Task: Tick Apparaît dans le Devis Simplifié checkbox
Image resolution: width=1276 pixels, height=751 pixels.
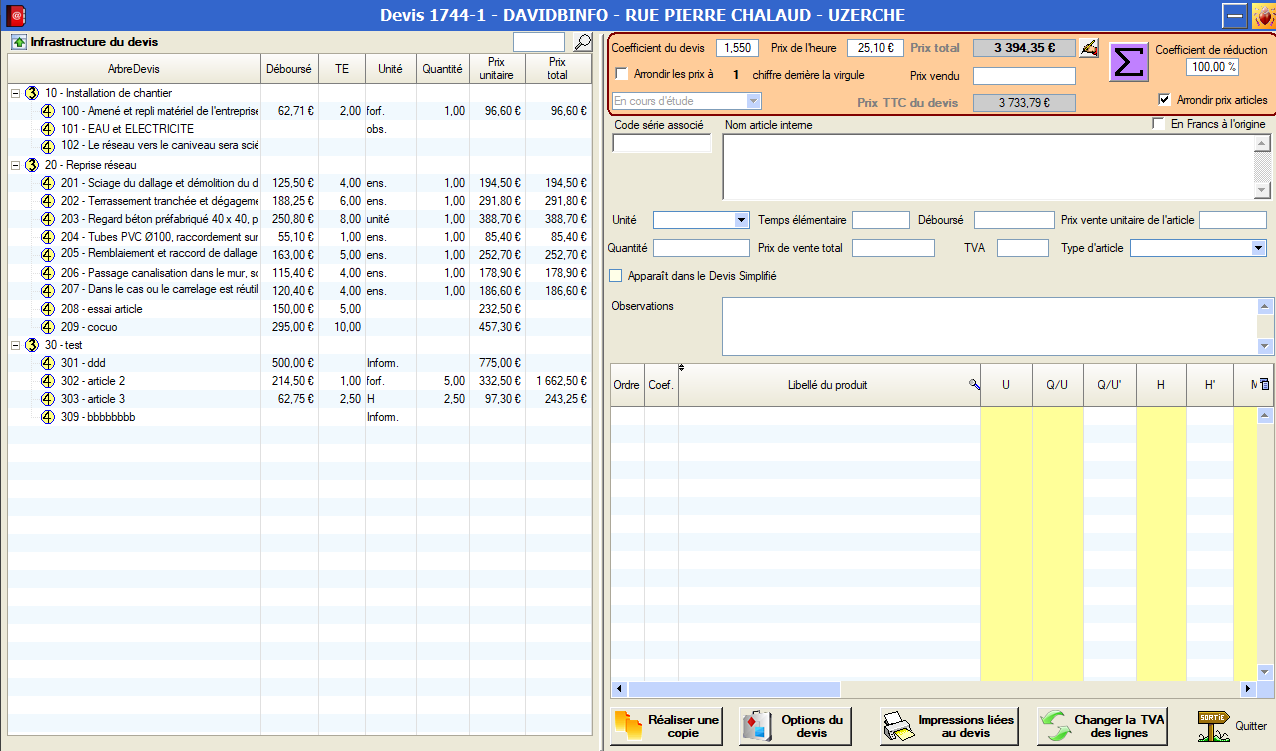Action: click(x=616, y=276)
